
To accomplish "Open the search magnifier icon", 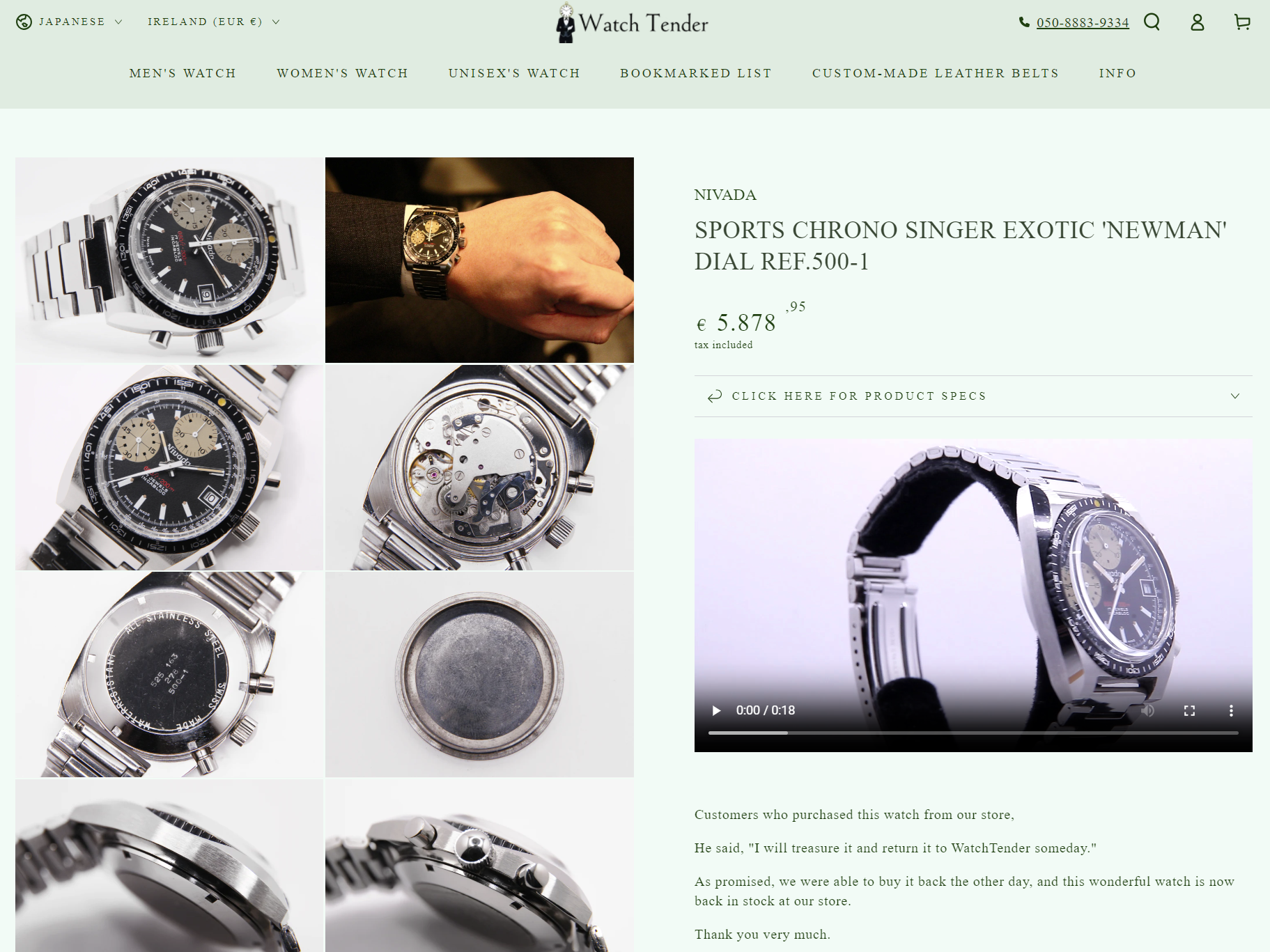I will pyautogui.click(x=1152, y=22).
